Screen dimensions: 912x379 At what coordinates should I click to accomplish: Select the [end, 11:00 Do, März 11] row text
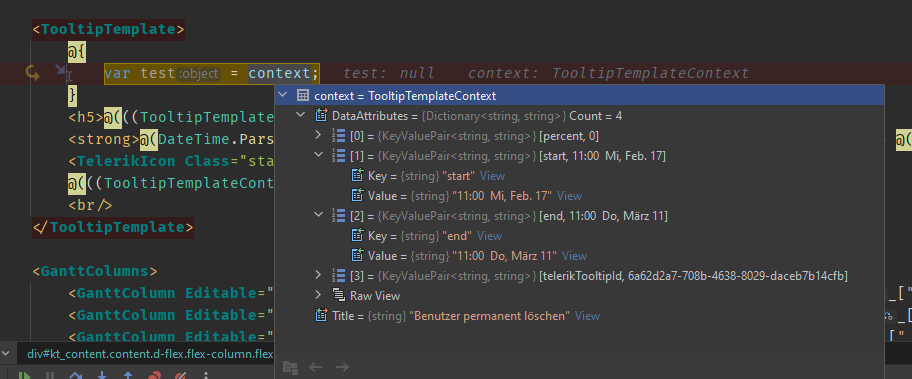point(604,216)
